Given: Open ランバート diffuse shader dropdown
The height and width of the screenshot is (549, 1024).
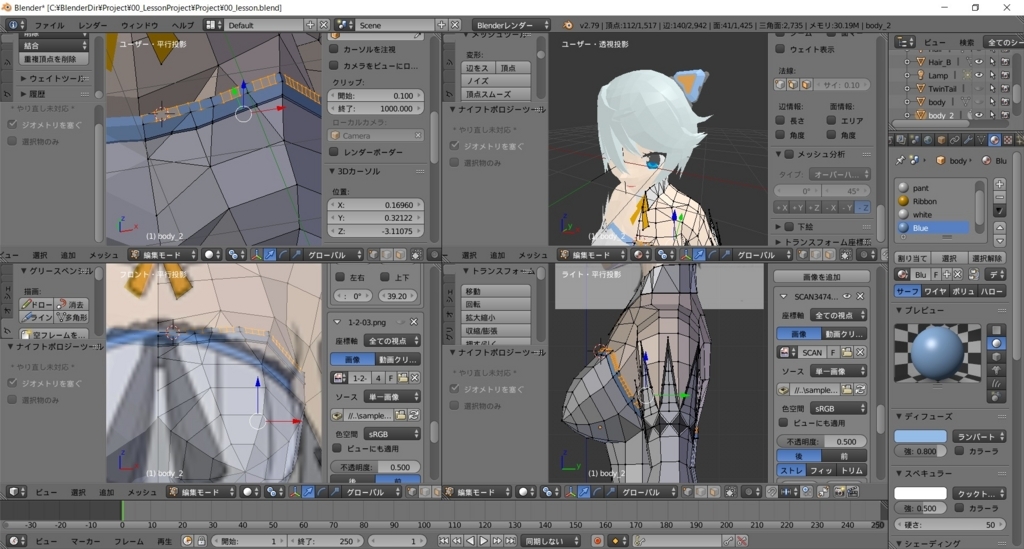Looking at the screenshot, I should coord(979,436).
